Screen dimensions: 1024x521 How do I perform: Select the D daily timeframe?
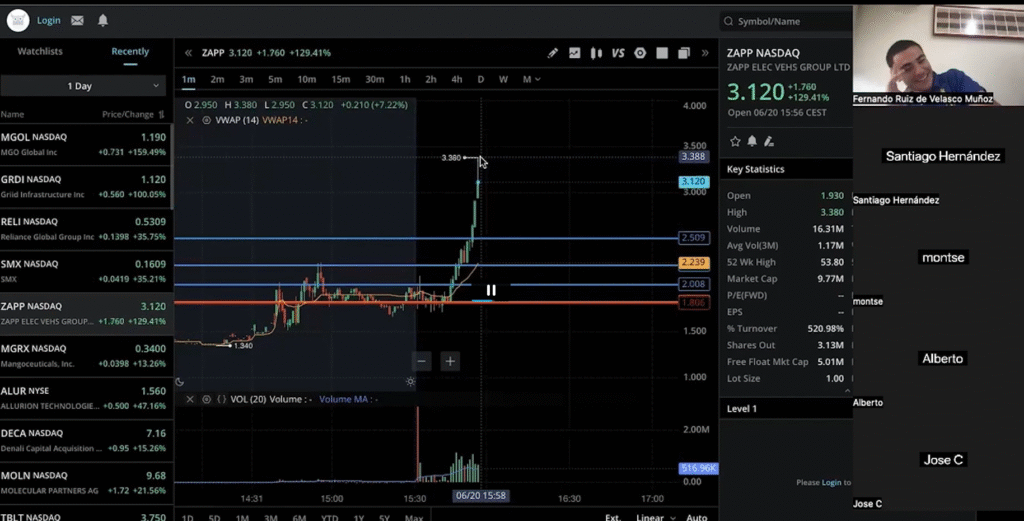[481, 79]
